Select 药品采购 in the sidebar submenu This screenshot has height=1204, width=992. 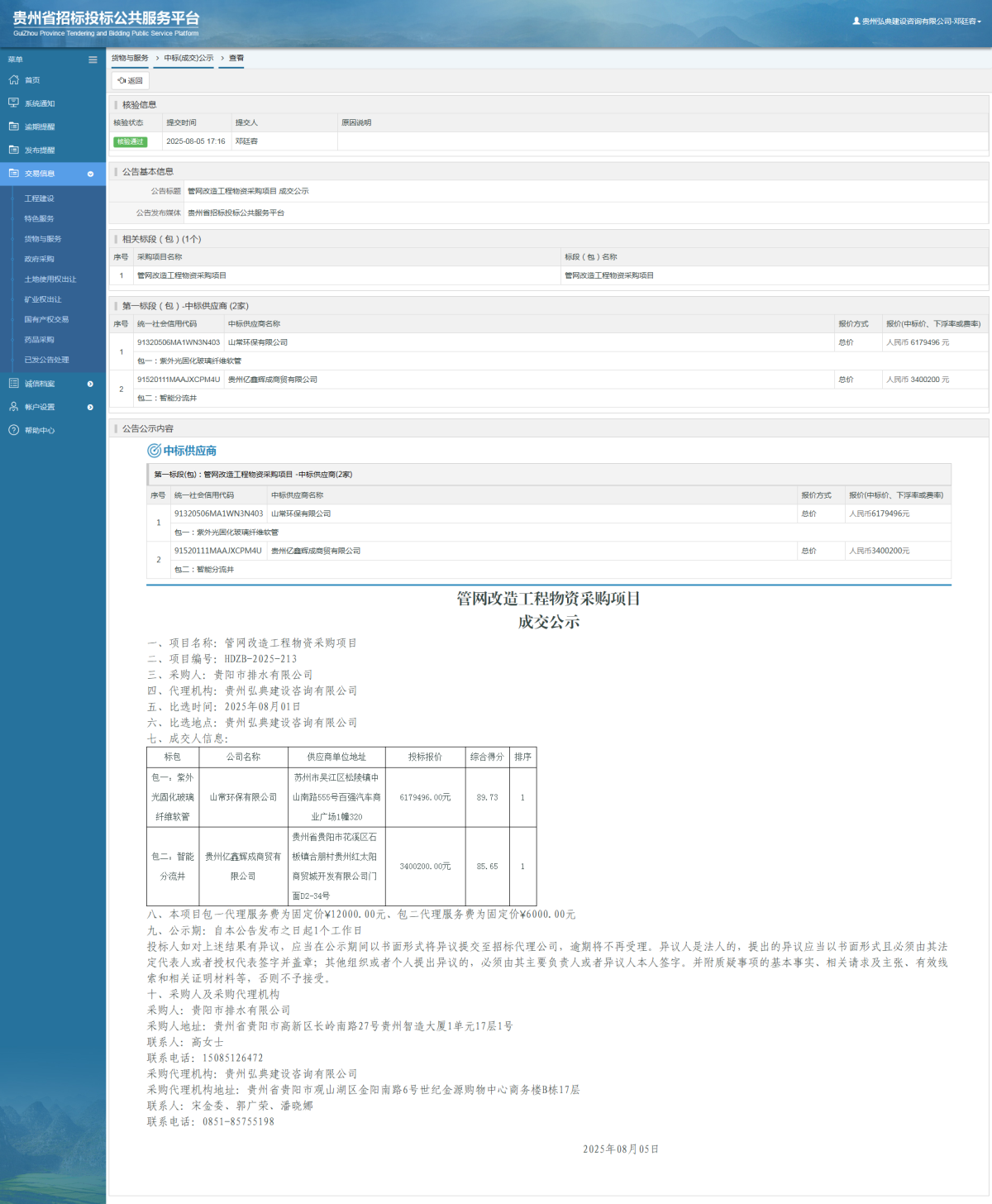pos(39,340)
